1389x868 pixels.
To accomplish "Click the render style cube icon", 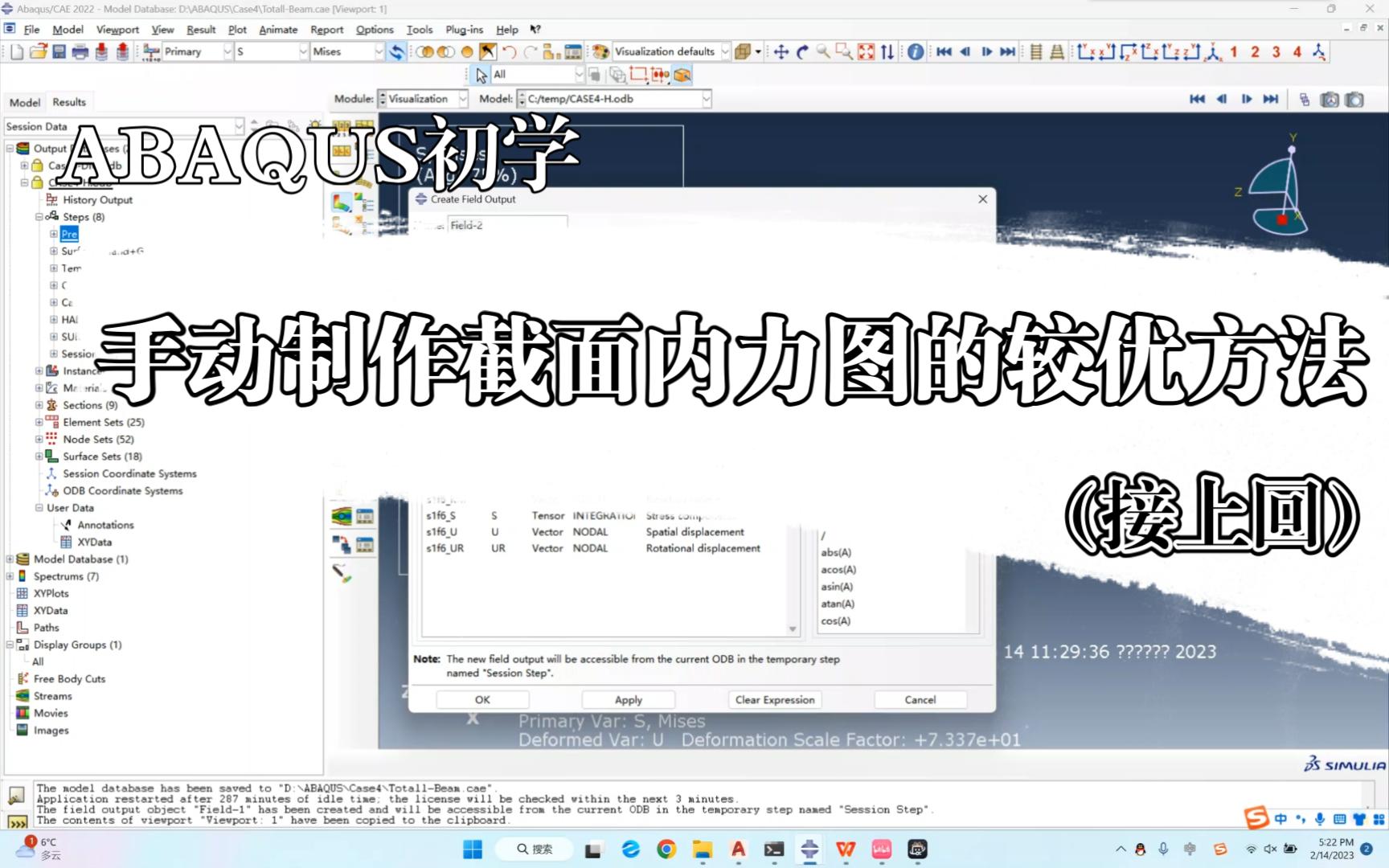I will coord(742,51).
